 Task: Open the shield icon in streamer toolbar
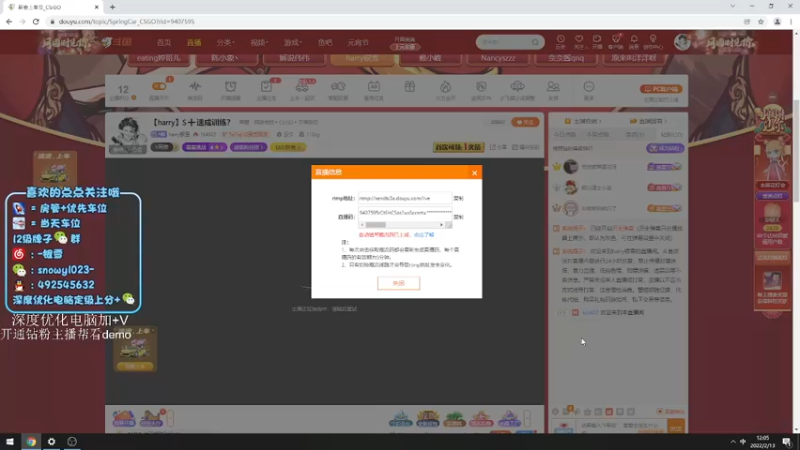[481, 87]
